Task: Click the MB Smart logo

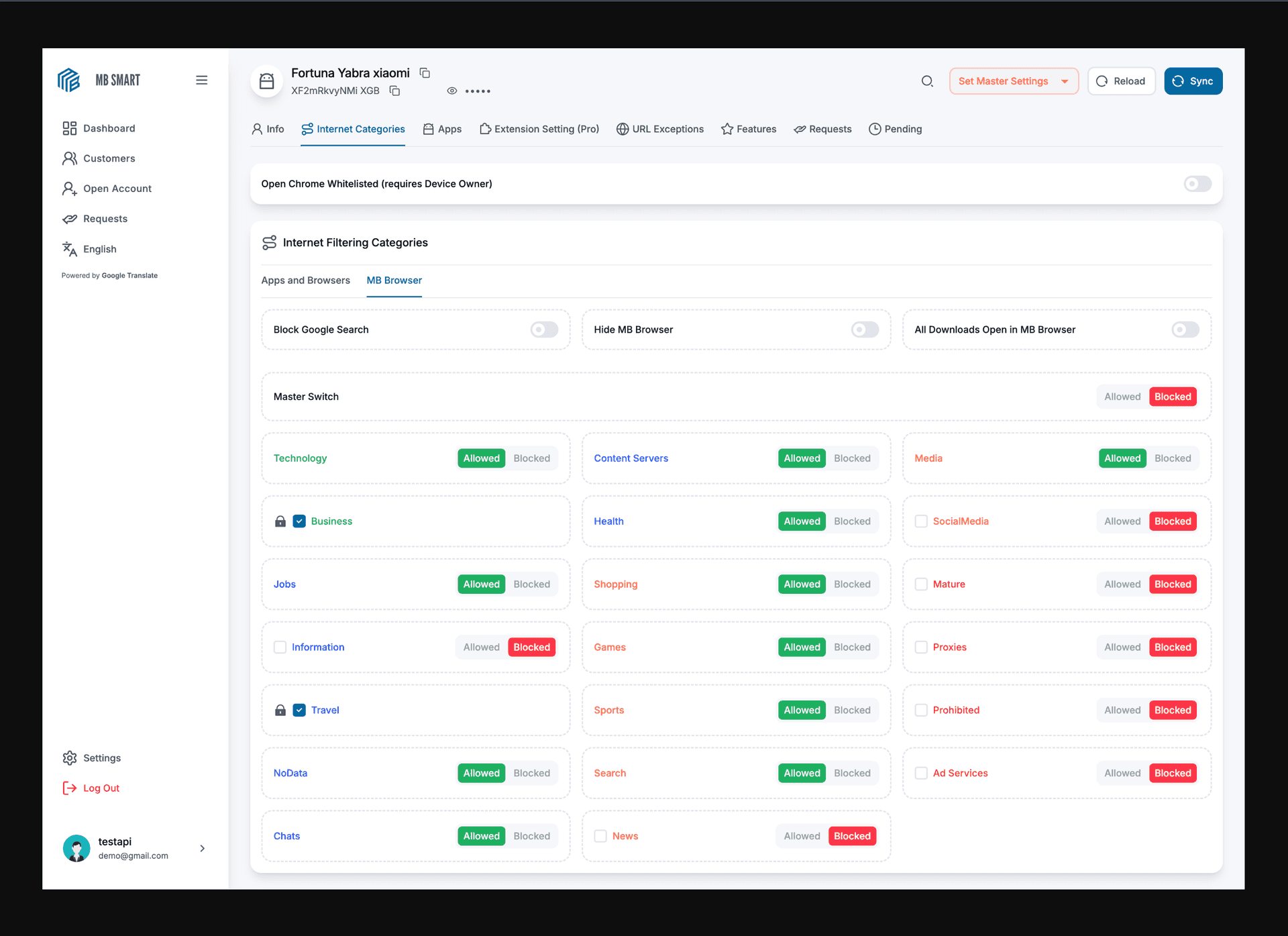Action: pos(69,80)
